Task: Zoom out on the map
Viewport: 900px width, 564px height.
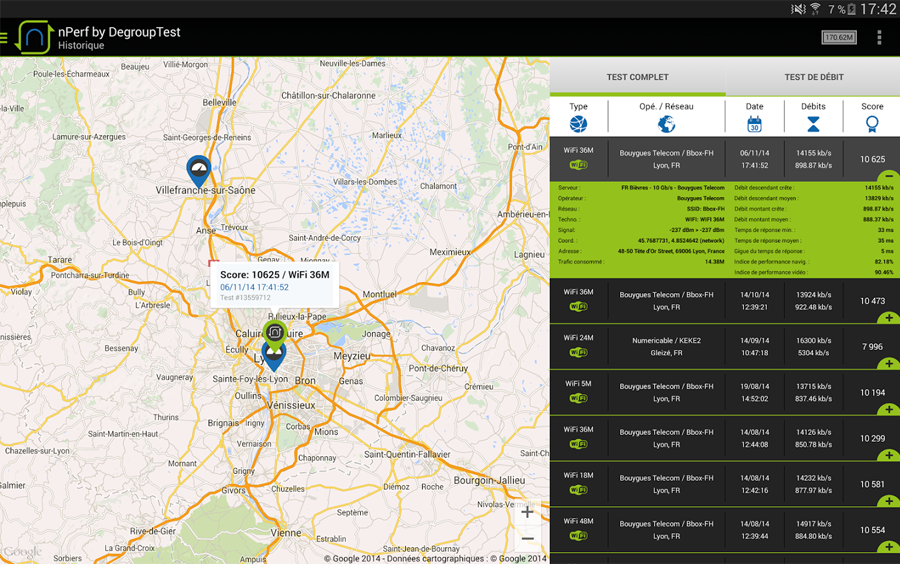Action: (x=527, y=538)
